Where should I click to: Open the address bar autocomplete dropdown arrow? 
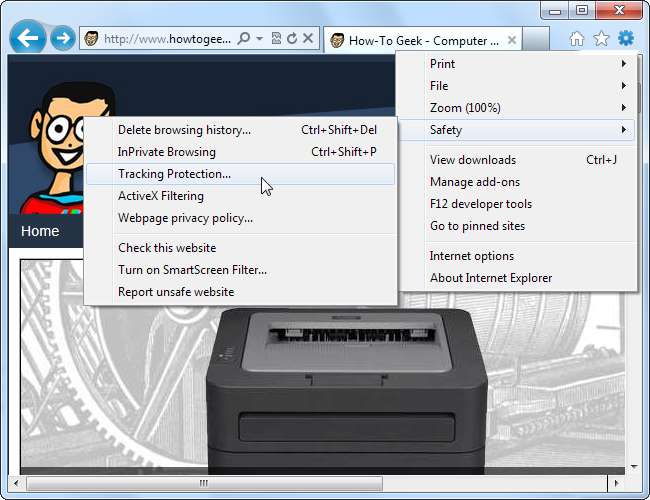(260, 39)
